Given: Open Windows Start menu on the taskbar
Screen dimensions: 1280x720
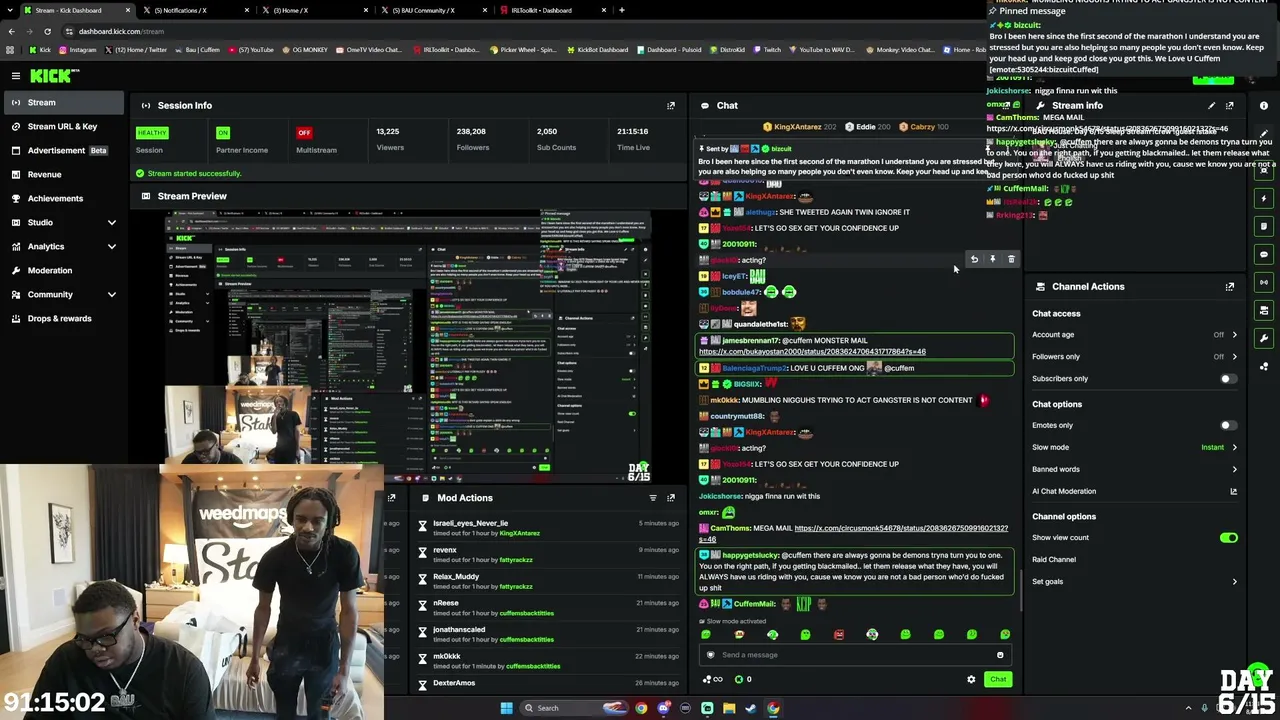Looking at the screenshot, I should click(506, 708).
